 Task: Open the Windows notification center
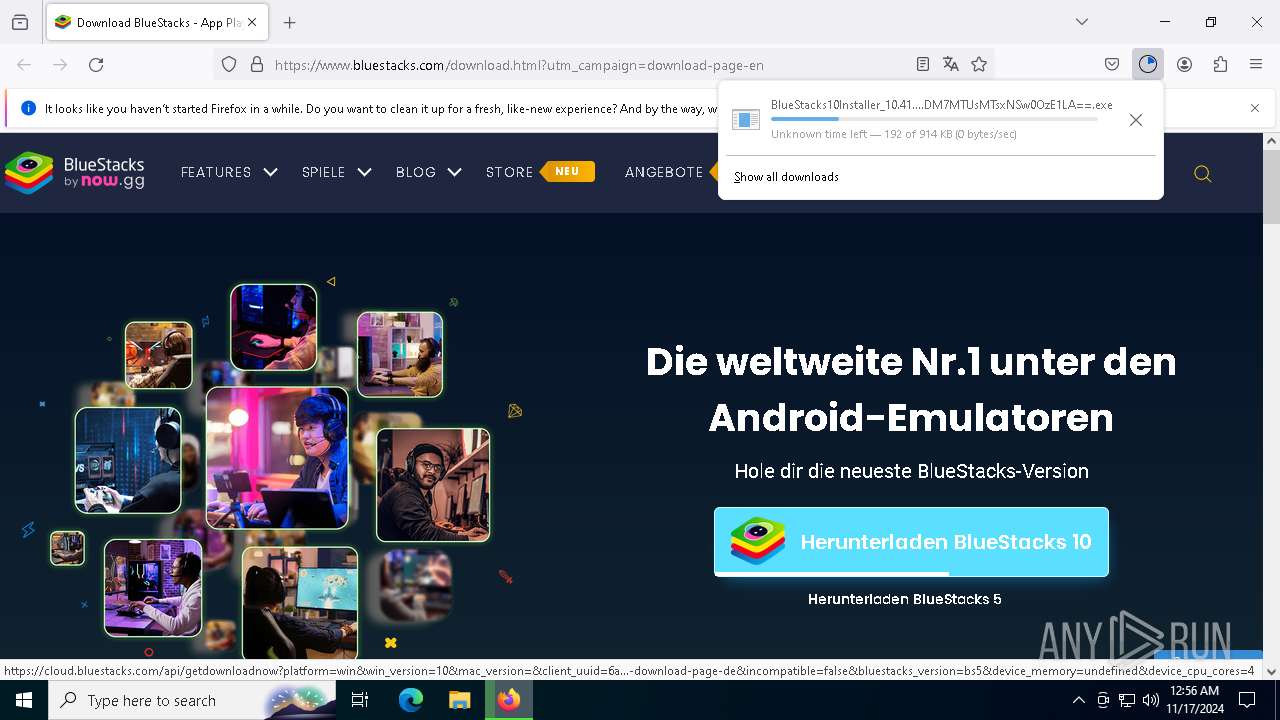pyautogui.click(x=1247, y=700)
